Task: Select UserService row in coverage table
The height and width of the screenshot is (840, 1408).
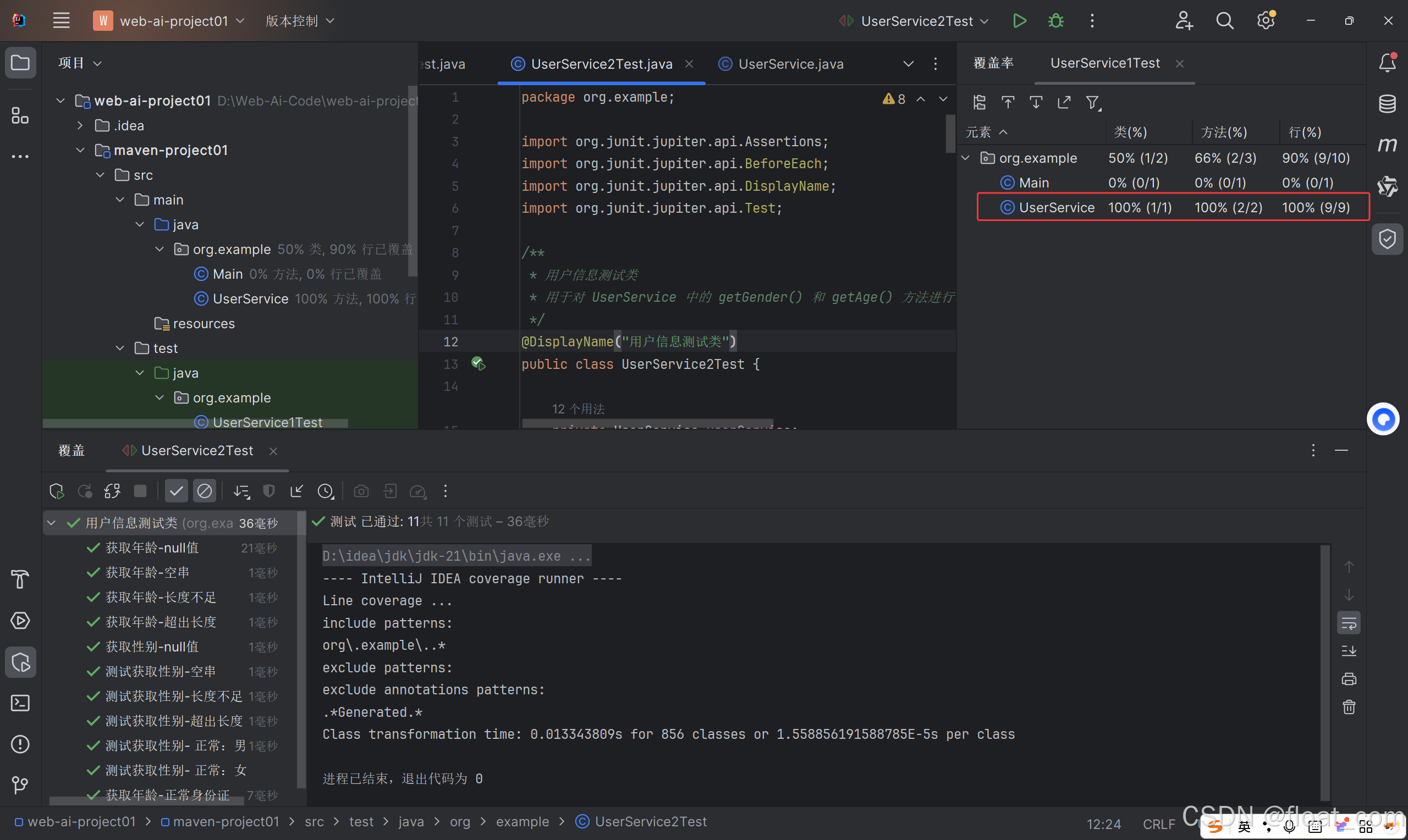Action: (x=1057, y=207)
